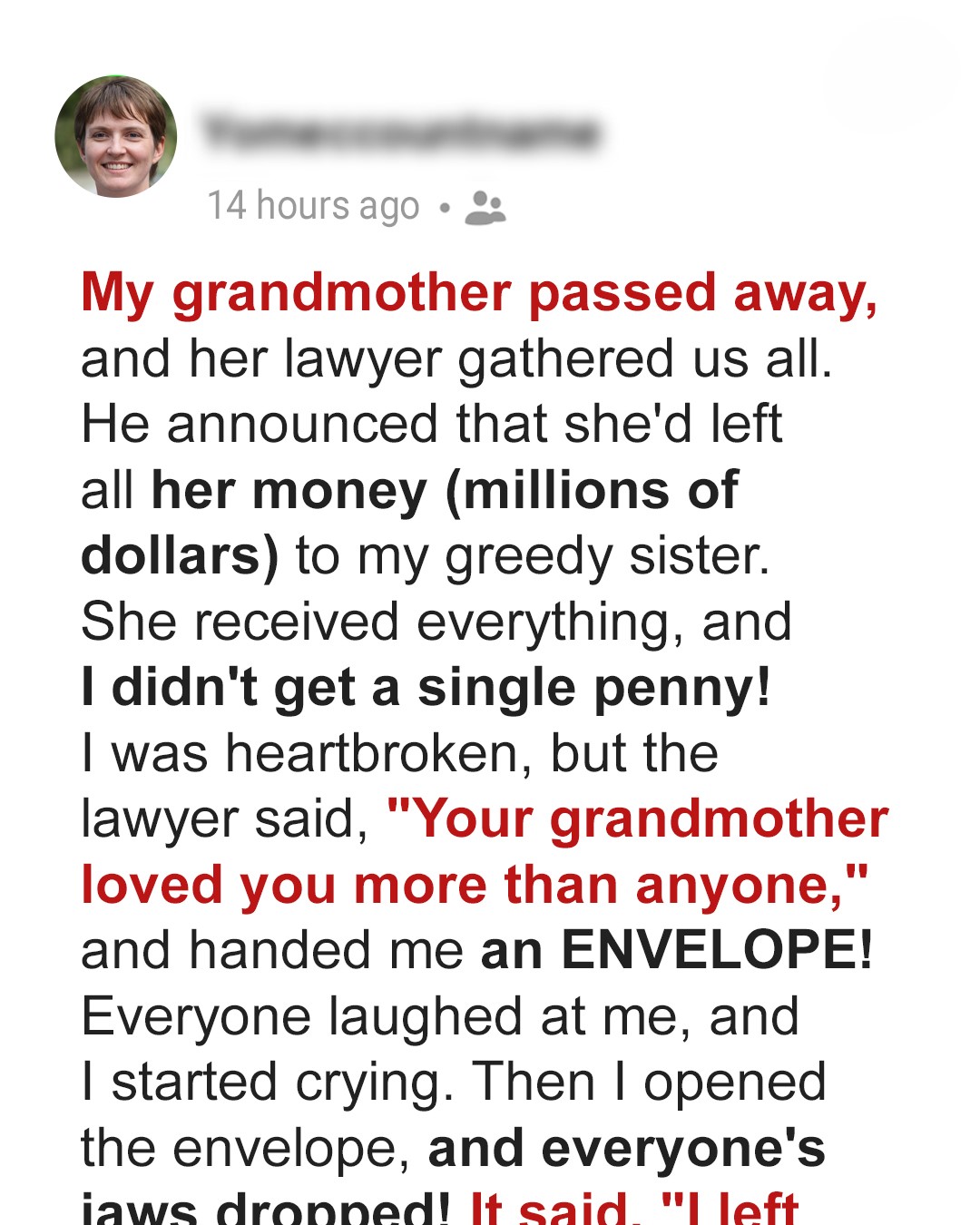Open the blurred account name
Viewport: 980px width, 1225px height.
point(400,133)
